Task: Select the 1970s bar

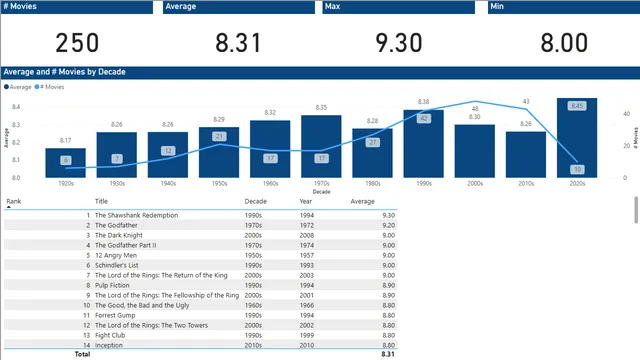Action: 321,147
